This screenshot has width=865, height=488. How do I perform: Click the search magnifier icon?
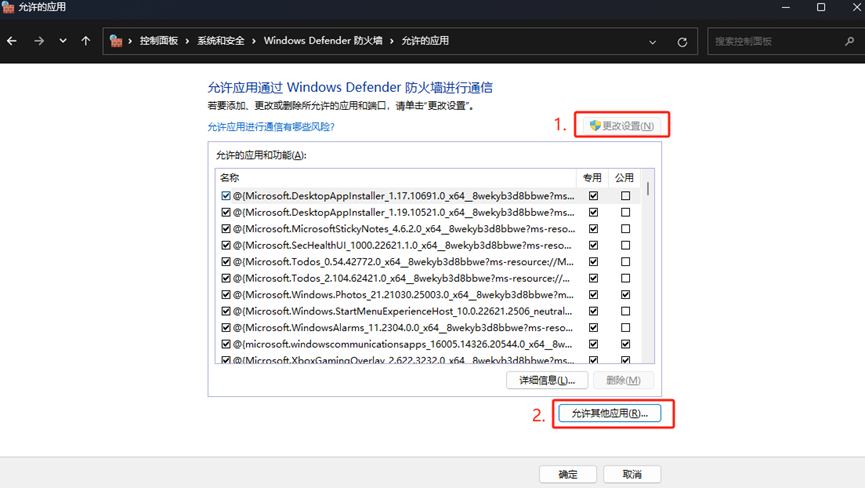[x=850, y=41]
